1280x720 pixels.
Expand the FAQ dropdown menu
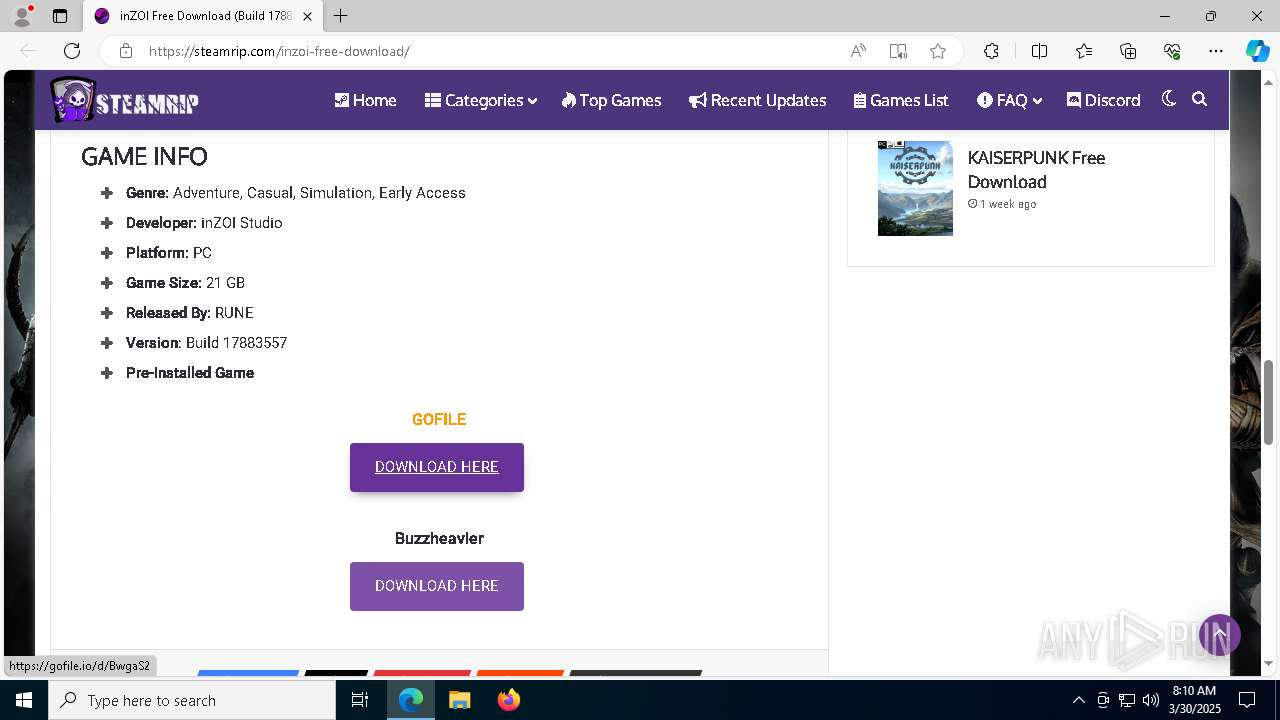point(1009,100)
